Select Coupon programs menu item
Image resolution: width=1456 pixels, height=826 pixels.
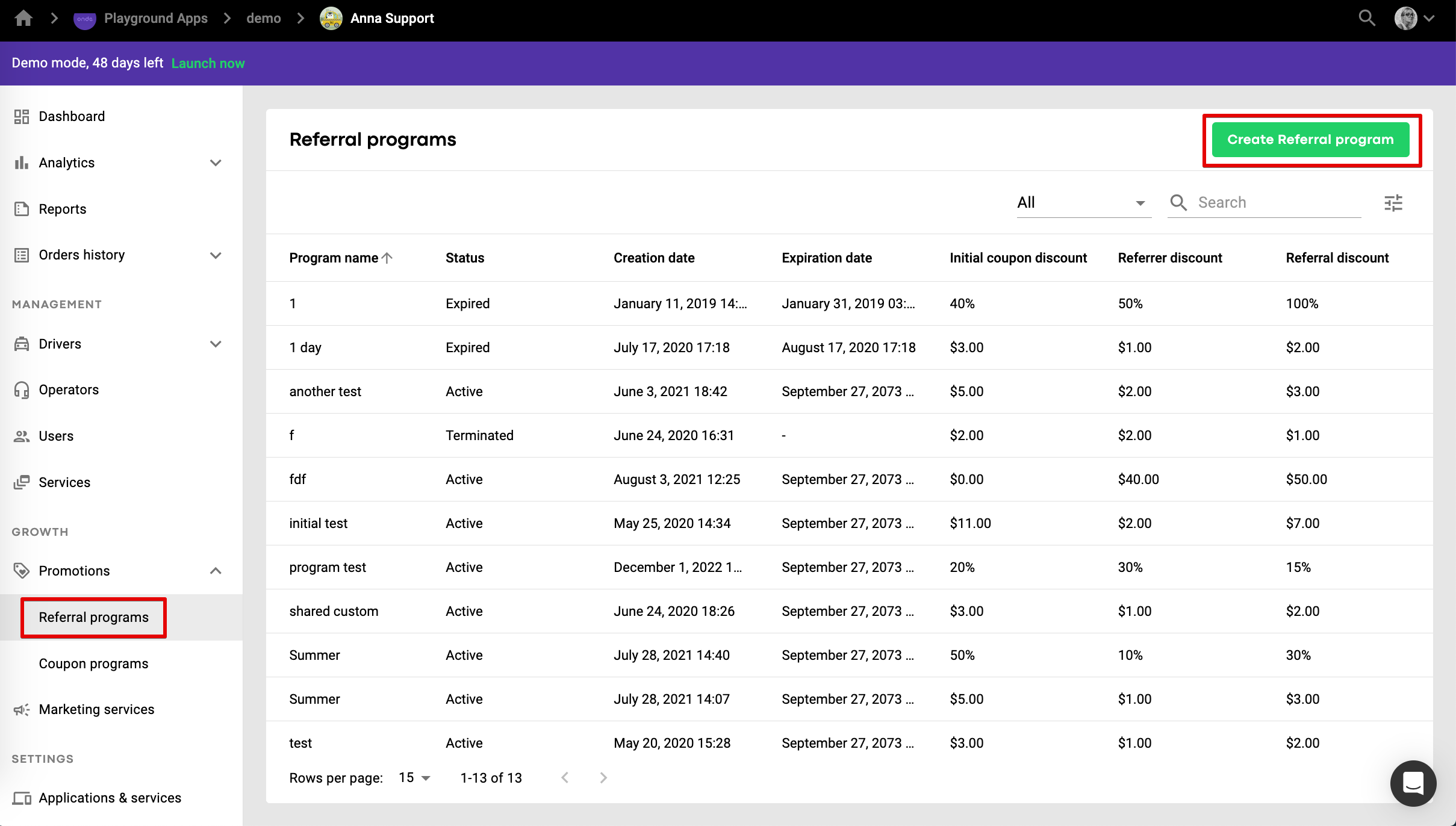93,663
